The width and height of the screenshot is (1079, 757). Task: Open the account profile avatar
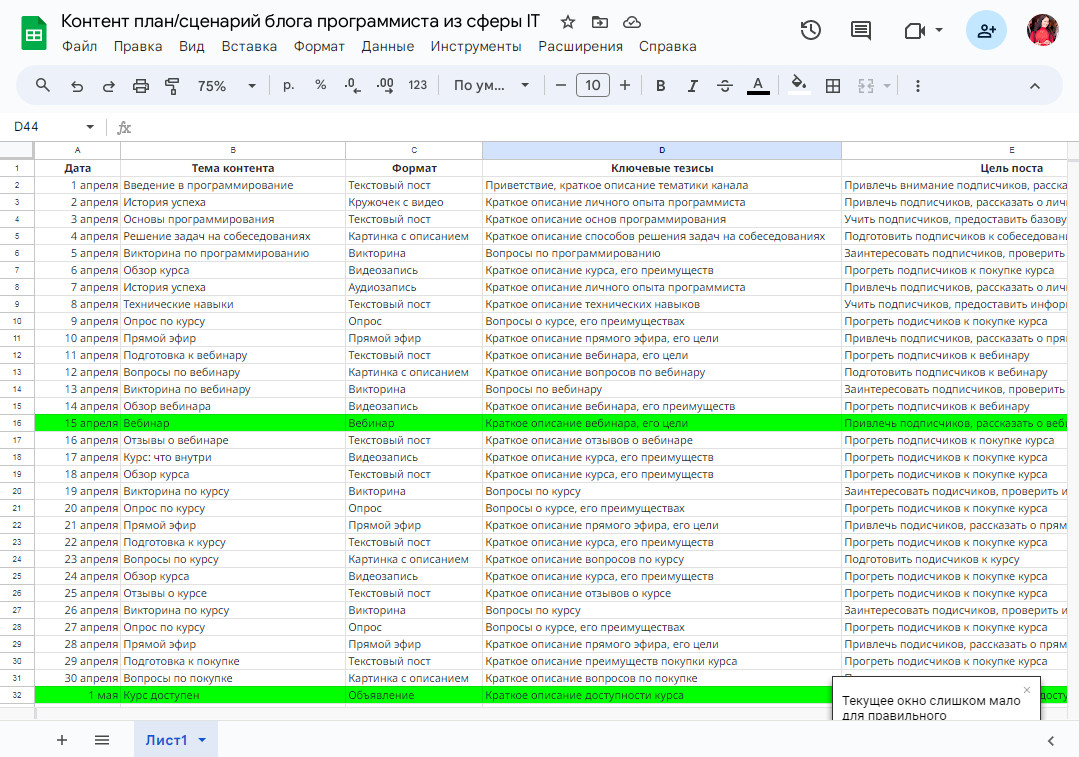click(x=1042, y=30)
